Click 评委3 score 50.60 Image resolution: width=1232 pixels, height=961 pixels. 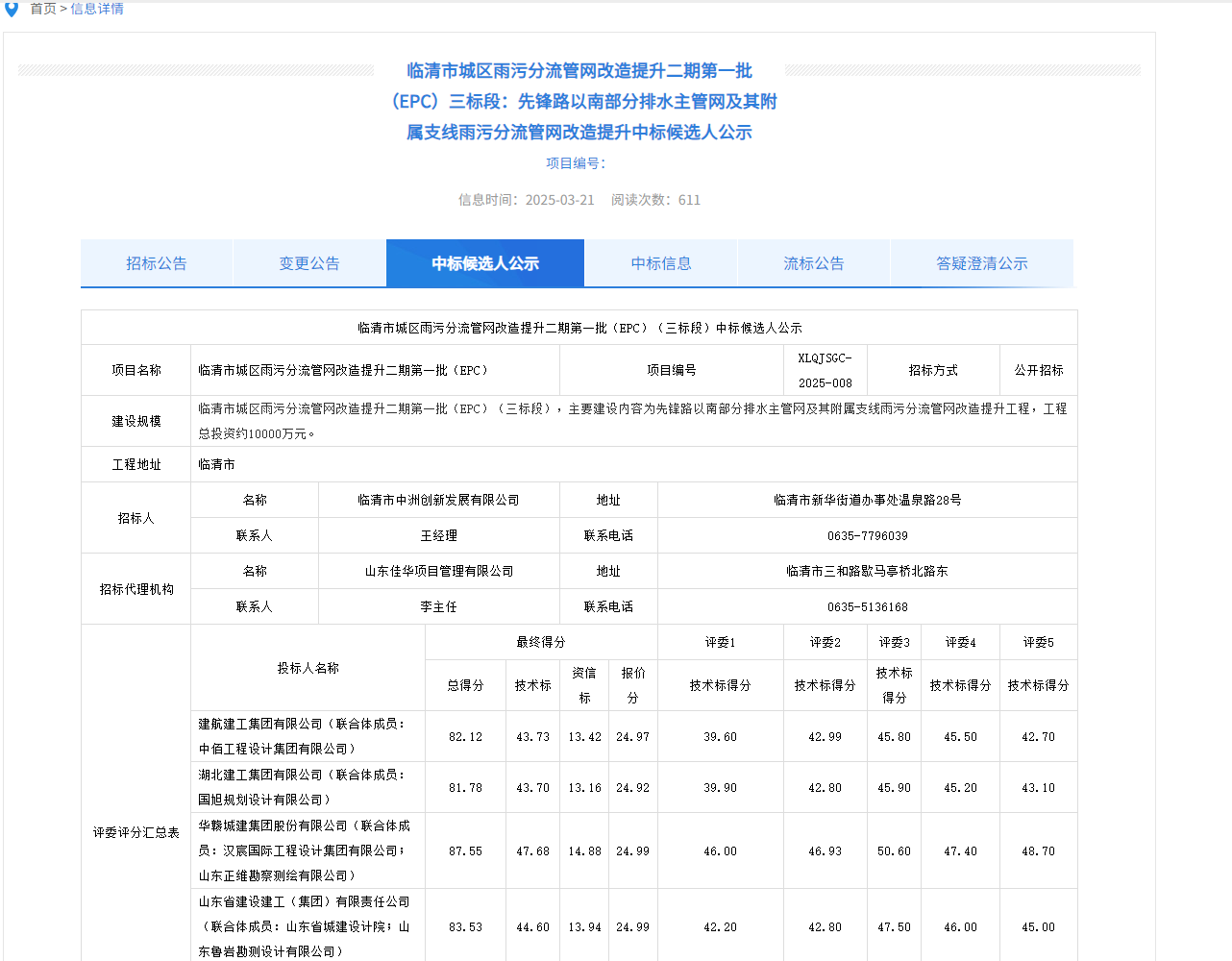click(x=895, y=851)
